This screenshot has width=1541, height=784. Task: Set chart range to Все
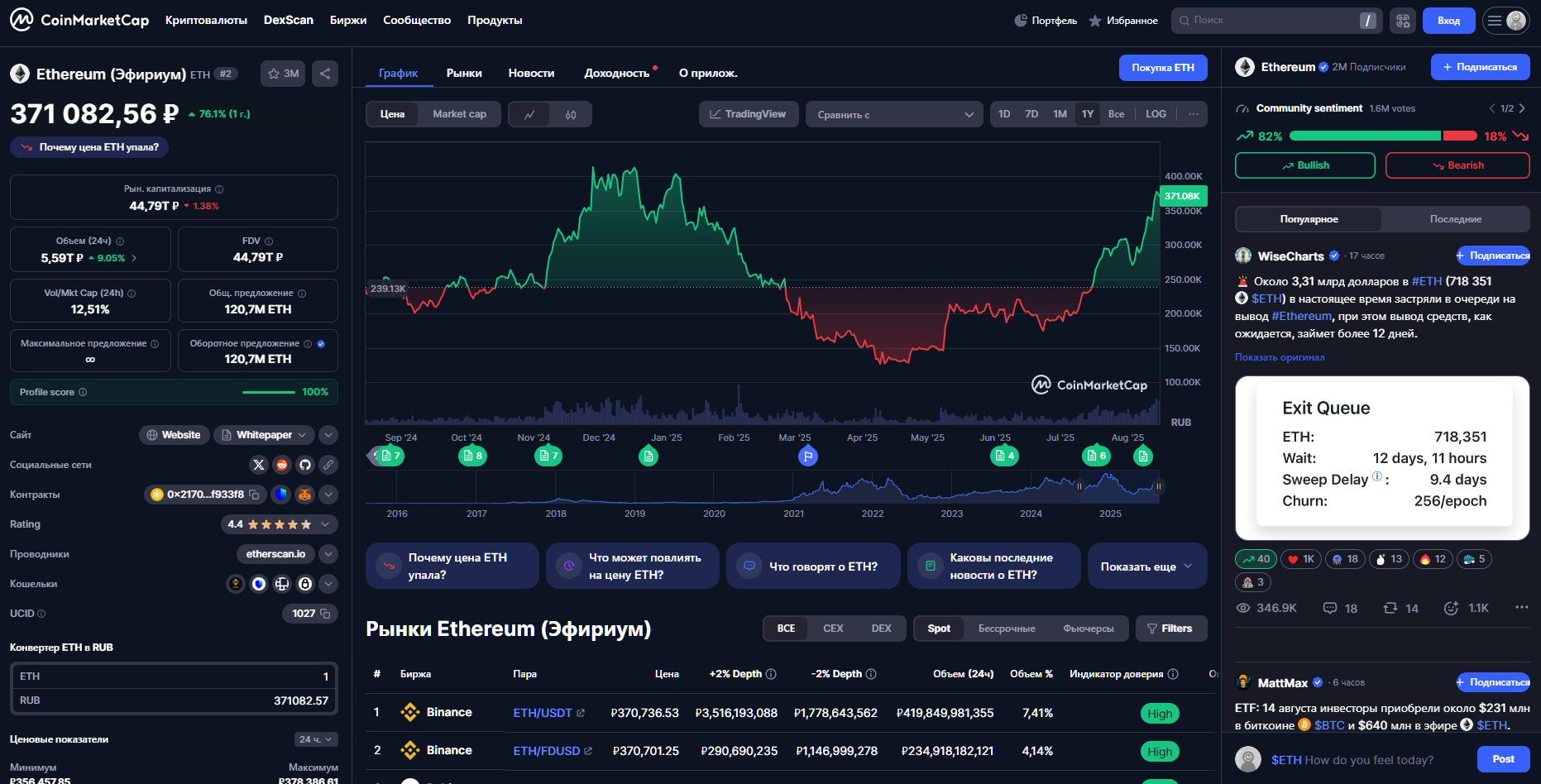[x=1116, y=114]
